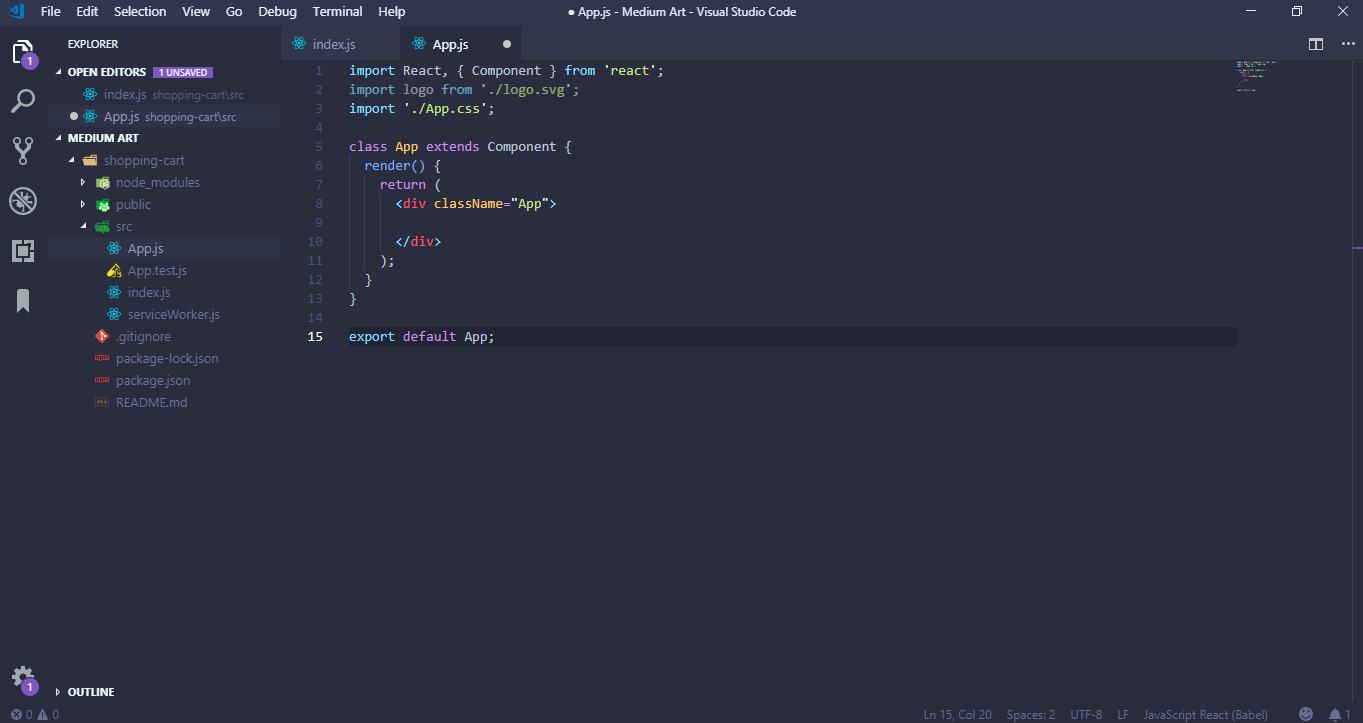Viewport: 1363px width, 723px height.
Task: Click Ln 15, Col 20 to go to line
Action: [957, 714]
